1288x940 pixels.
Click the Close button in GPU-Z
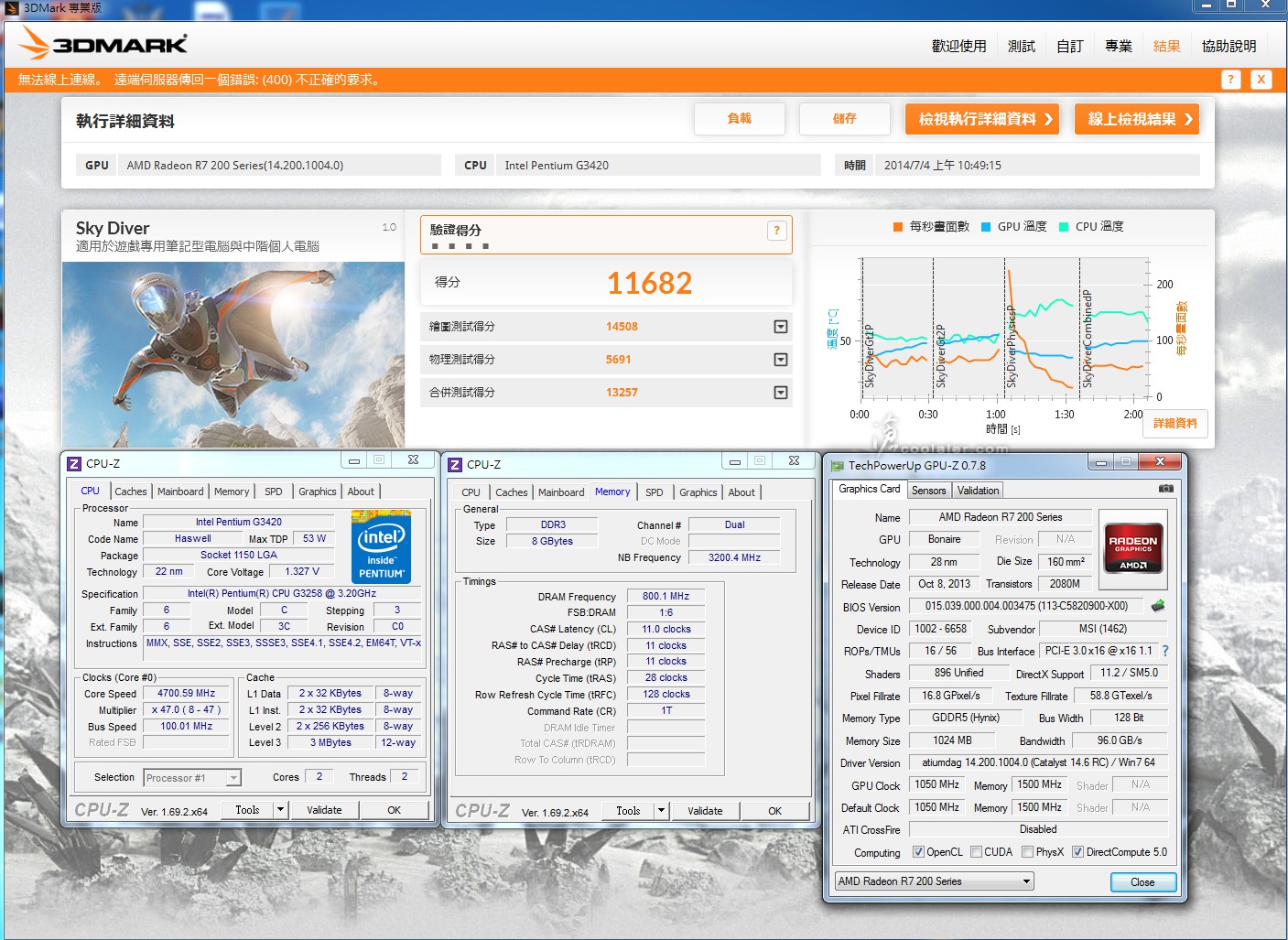(x=1142, y=882)
